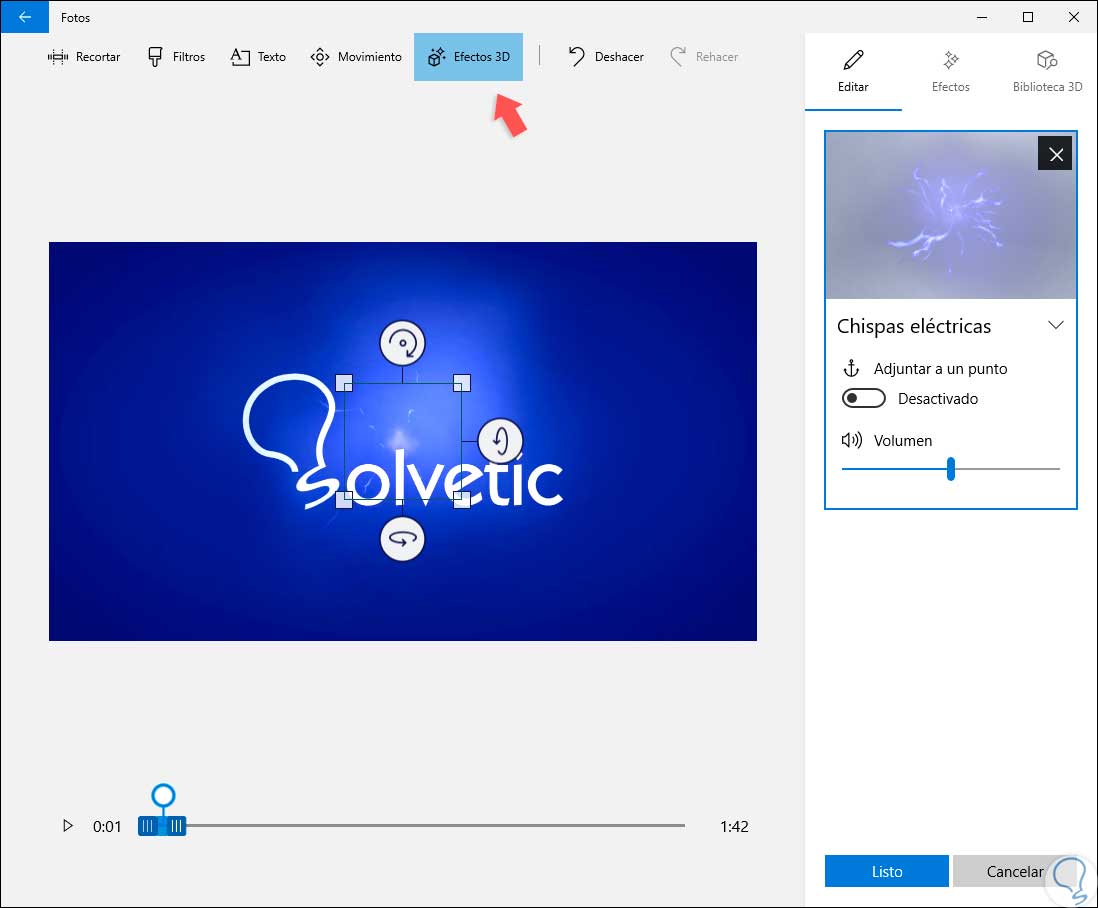Discard changes with Cancelar button
Screen dimensions: 1098x908
click(1014, 872)
